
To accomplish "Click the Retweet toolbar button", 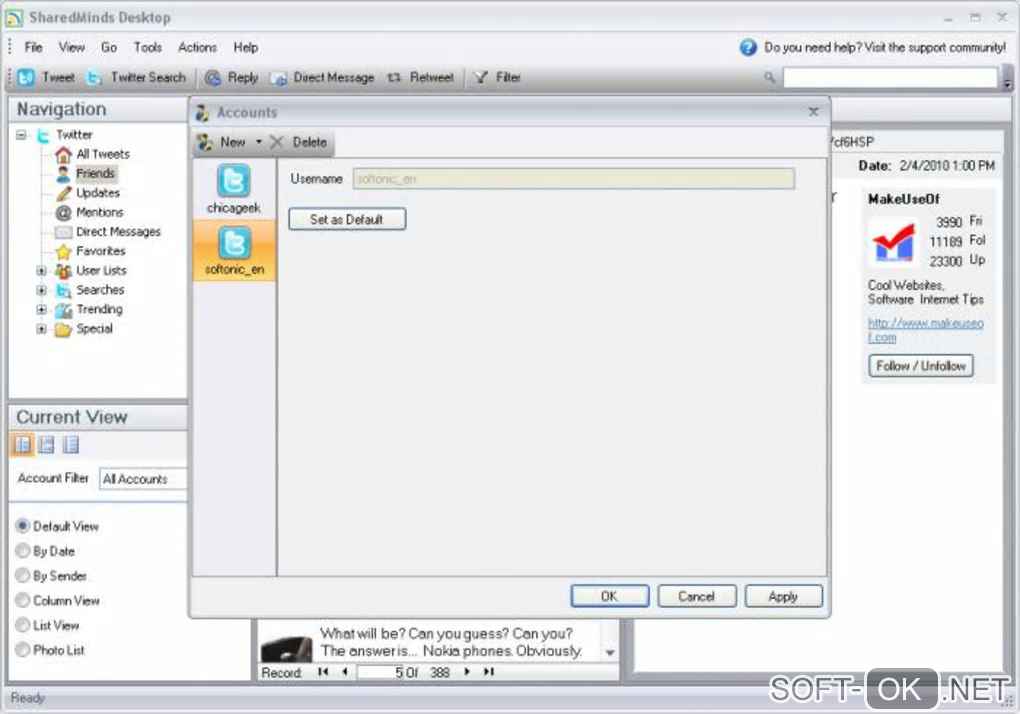I will (421, 77).
